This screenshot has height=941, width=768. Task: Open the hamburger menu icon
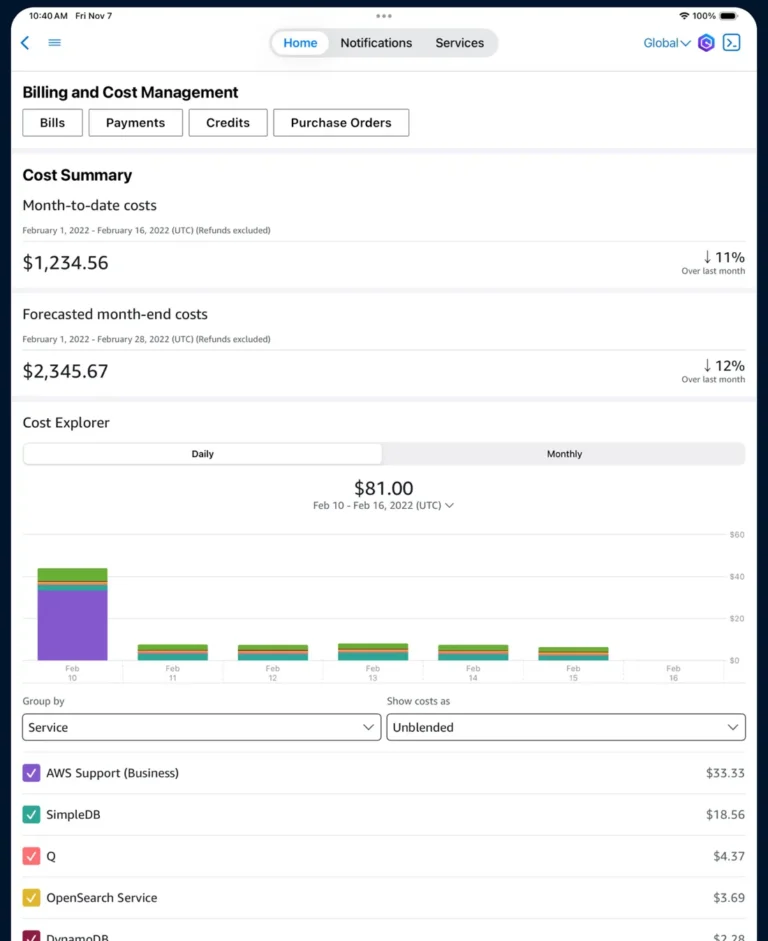(x=55, y=43)
